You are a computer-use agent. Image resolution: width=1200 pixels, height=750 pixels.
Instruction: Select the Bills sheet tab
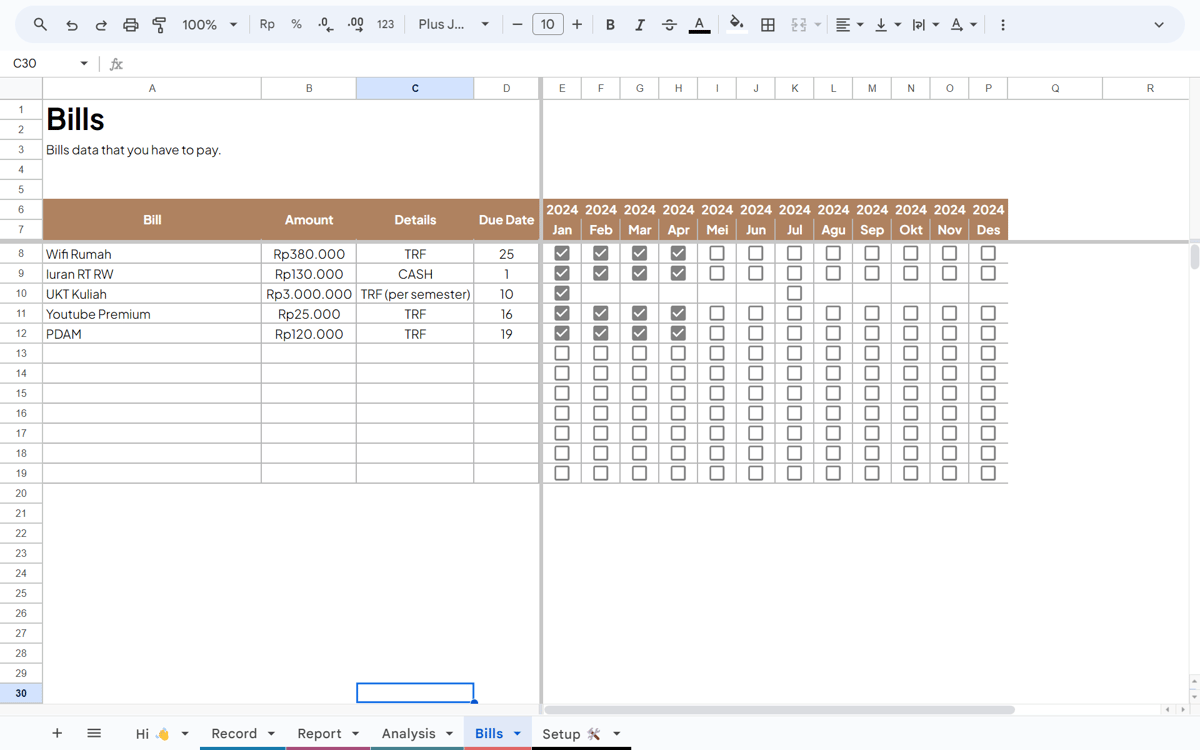pyautogui.click(x=489, y=733)
